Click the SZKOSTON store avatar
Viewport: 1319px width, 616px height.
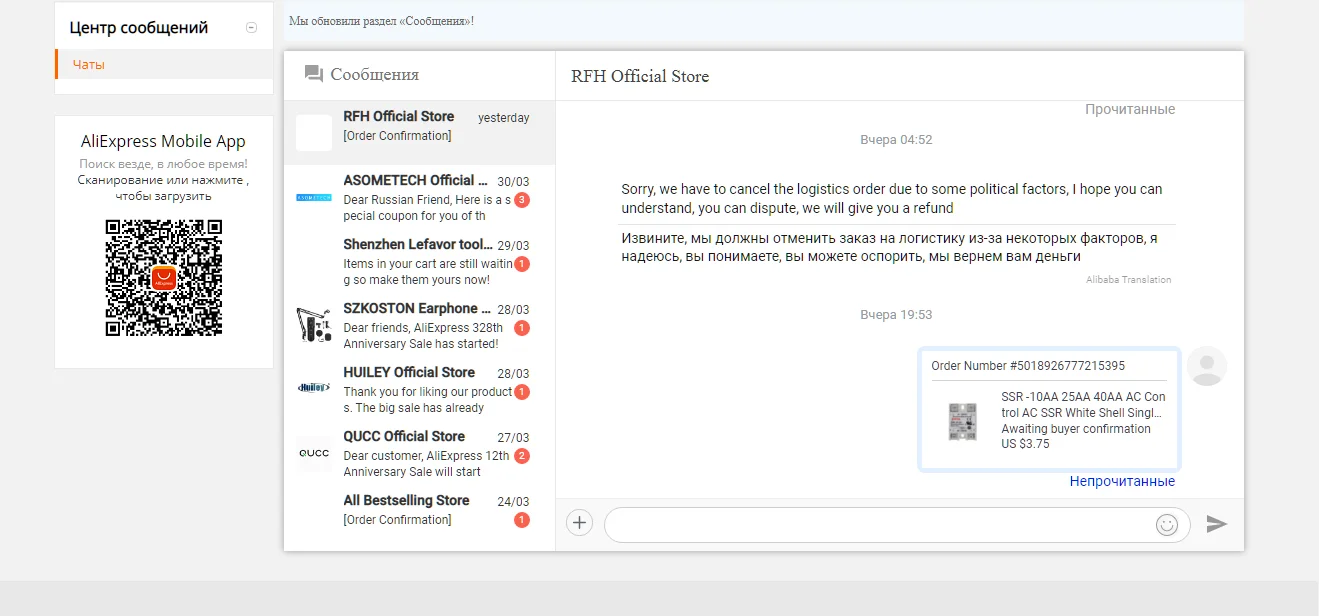point(314,325)
